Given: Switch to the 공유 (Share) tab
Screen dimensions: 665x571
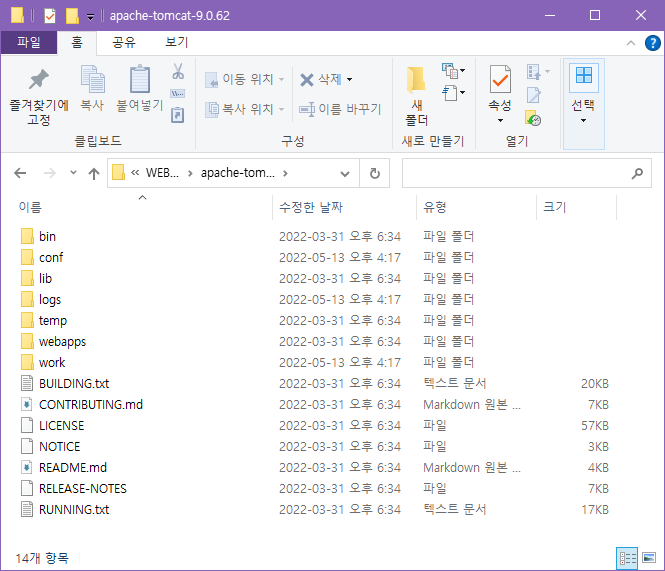Looking at the screenshot, I should (124, 42).
